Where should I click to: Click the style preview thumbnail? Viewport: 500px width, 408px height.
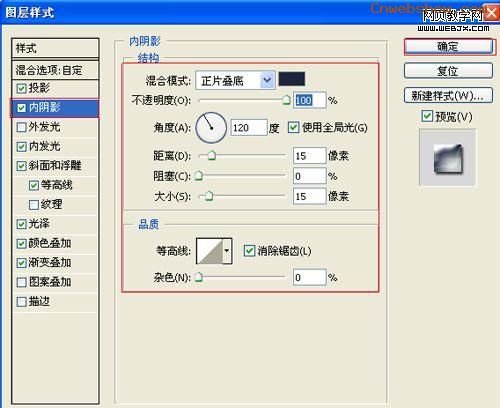pos(447,158)
